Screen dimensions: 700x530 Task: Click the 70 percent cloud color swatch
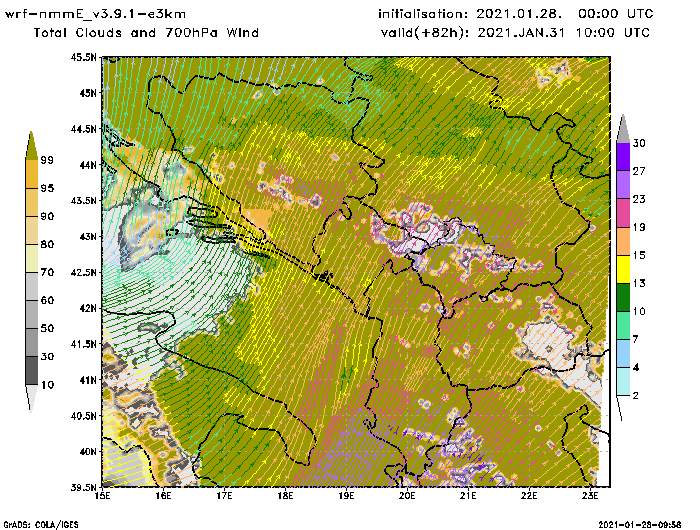click(32, 286)
